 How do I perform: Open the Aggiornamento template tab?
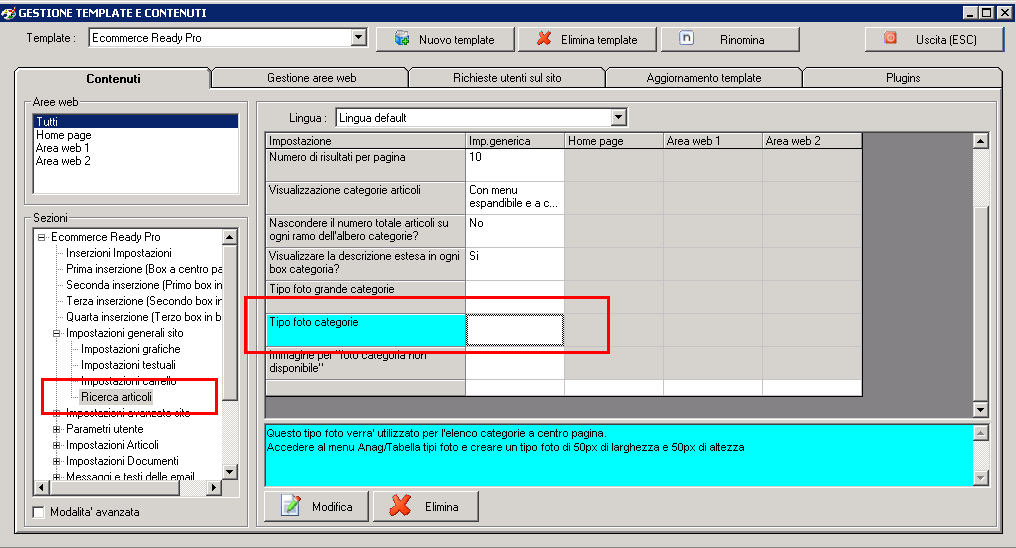704,78
